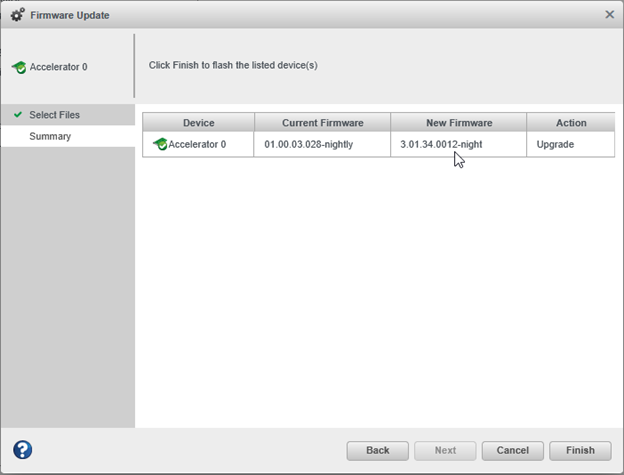Click the Device column header
Image resolution: width=624 pixels, height=475 pixels.
click(x=198, y=123)
